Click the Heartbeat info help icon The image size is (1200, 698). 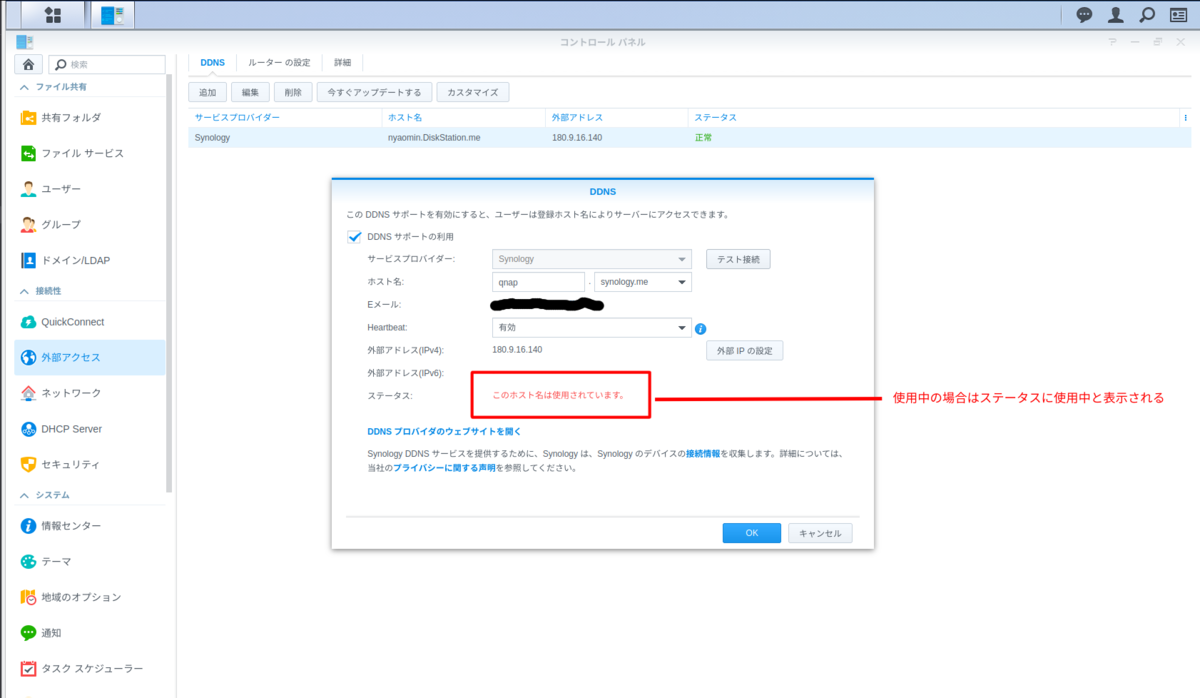coord(701,328)
